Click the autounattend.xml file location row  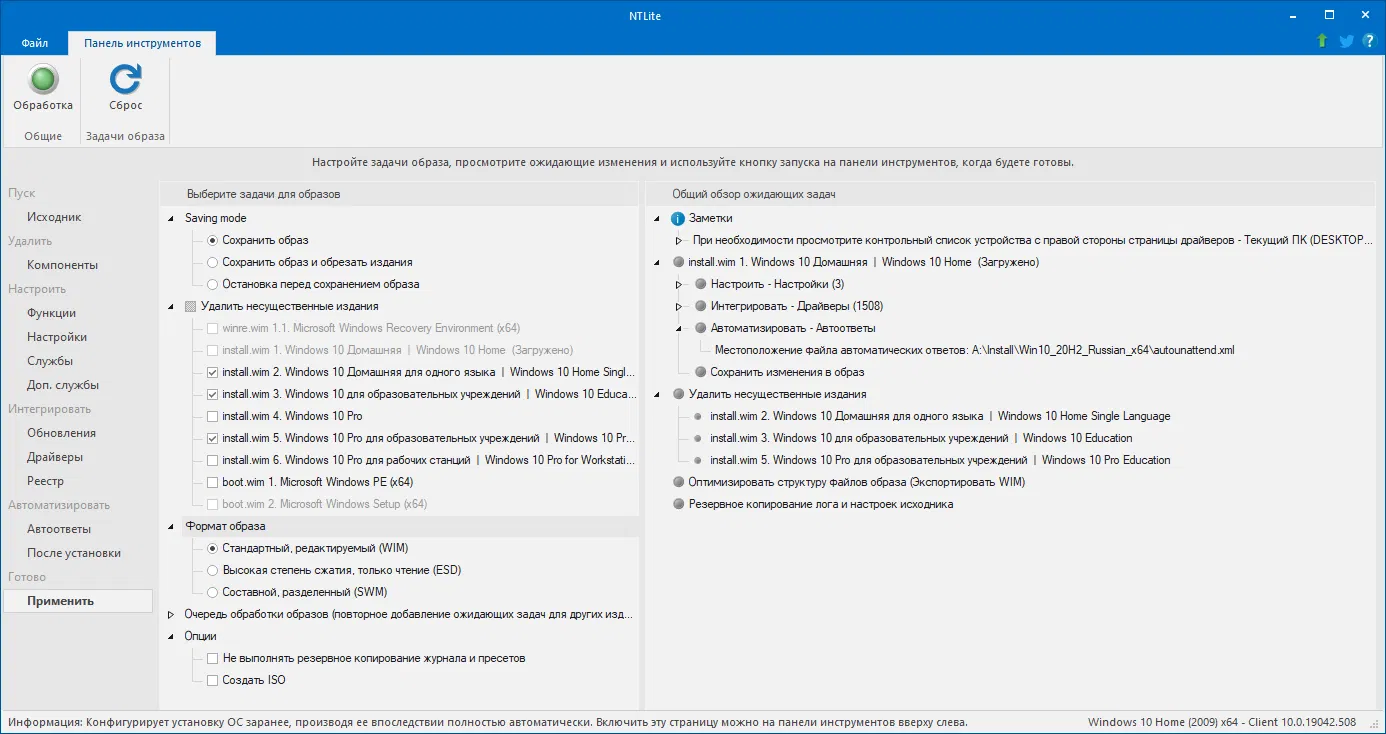click(x=975, y=350)
